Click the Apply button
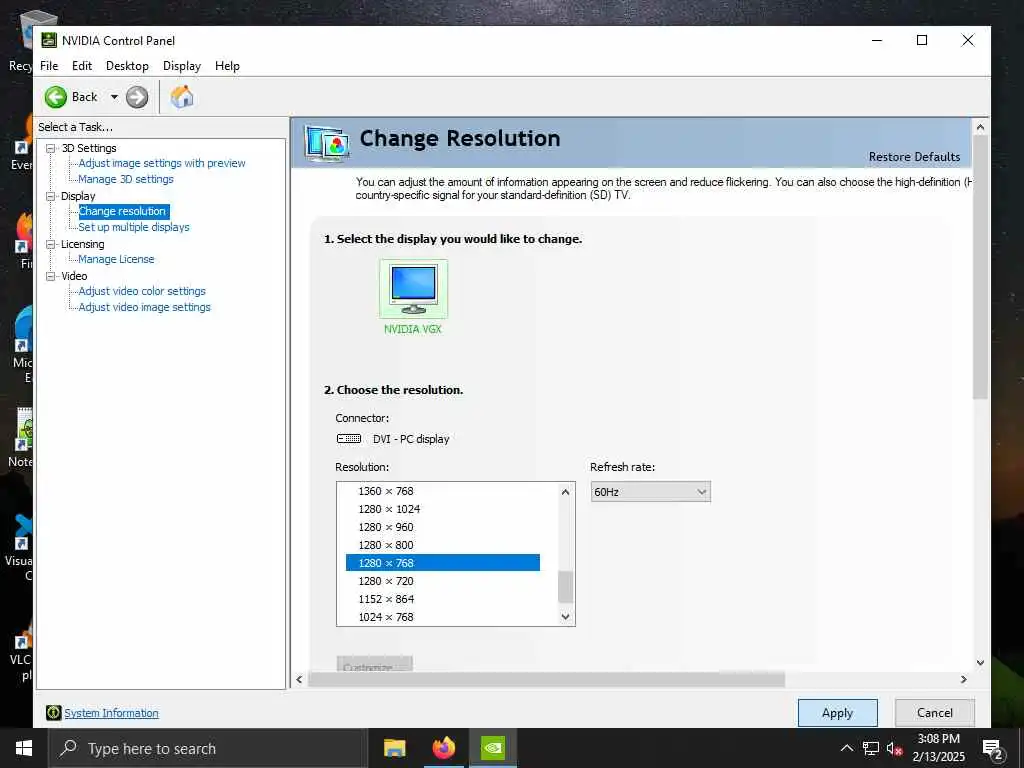 pyautogui.click(x=837, y=712)
